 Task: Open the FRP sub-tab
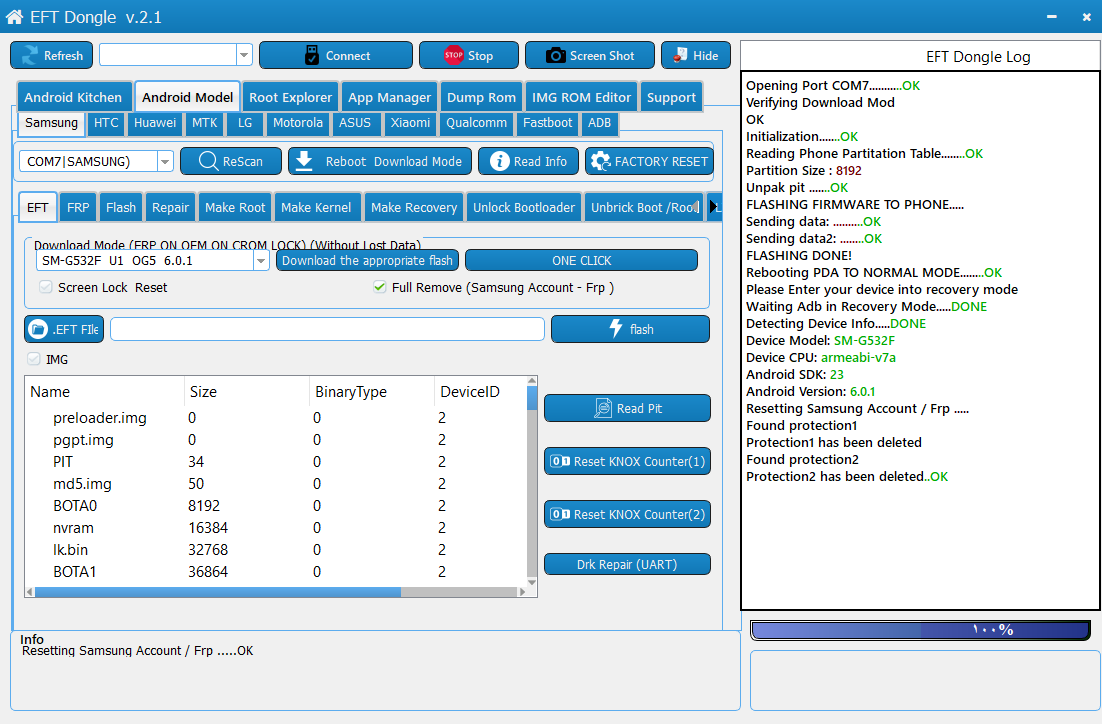[78, 207]
